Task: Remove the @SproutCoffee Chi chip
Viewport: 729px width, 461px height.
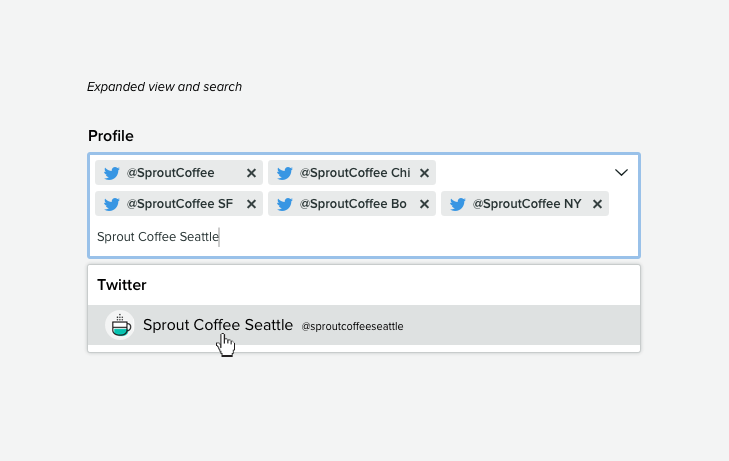Action: [424, 173]
